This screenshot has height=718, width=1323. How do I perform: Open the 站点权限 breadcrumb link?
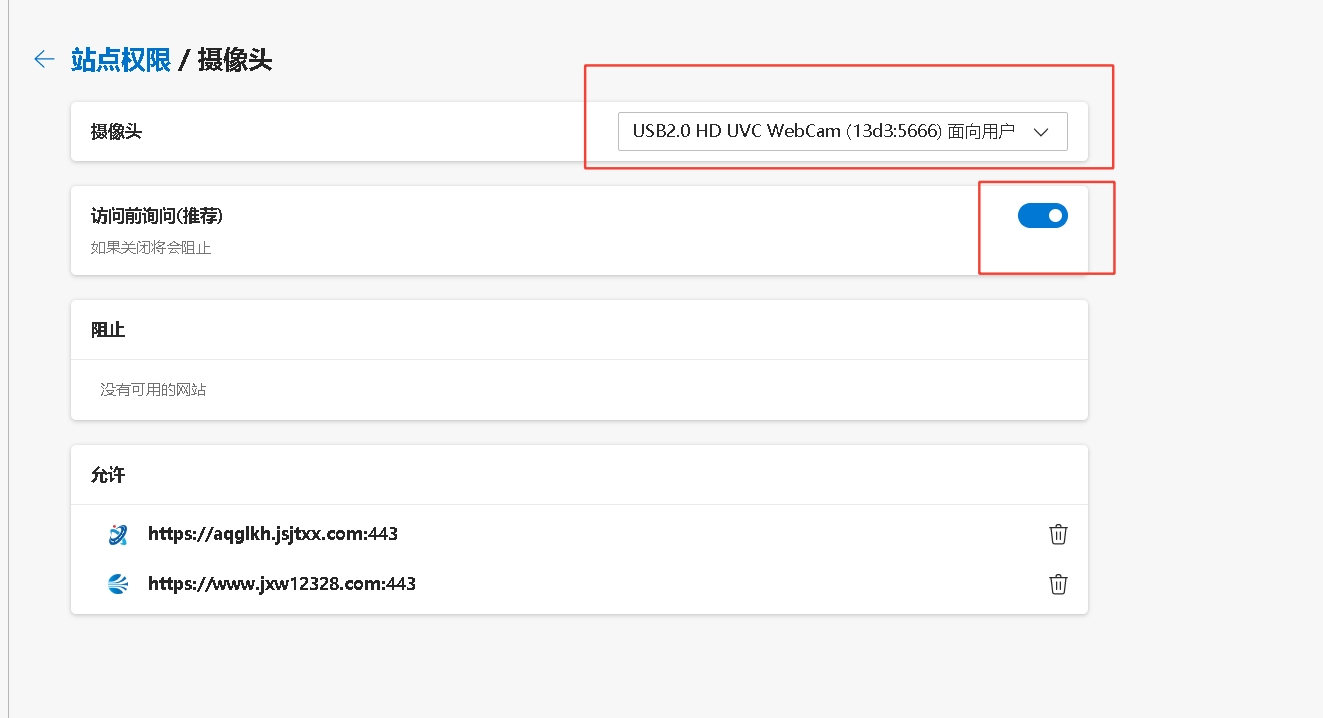(x=121, y=60)
